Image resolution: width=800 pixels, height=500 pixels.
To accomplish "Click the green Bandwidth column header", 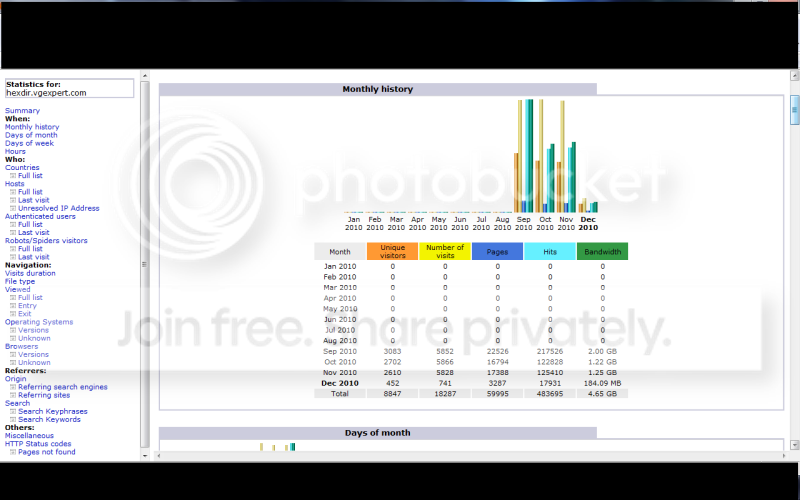I will tap(603, 251).
